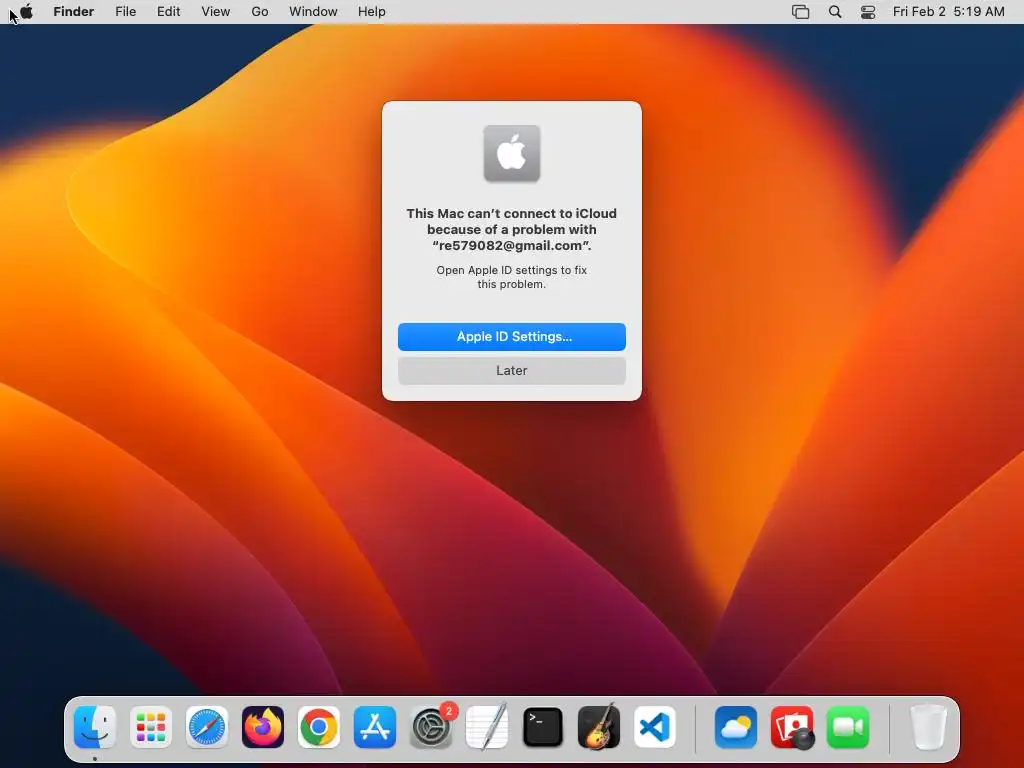Launch Google Chrome from the Dock
The height and width of the screenshot is (768, 1024).
pyautogui.click(x=319, y=728)
